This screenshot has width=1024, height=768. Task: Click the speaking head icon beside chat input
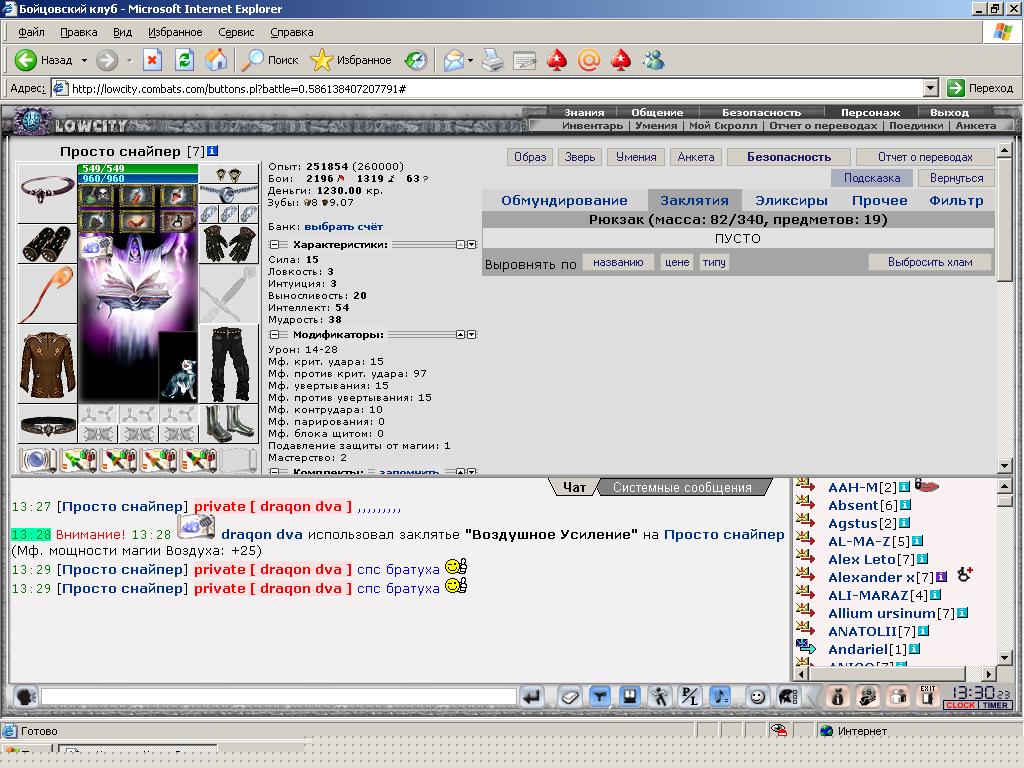[25, 697]
